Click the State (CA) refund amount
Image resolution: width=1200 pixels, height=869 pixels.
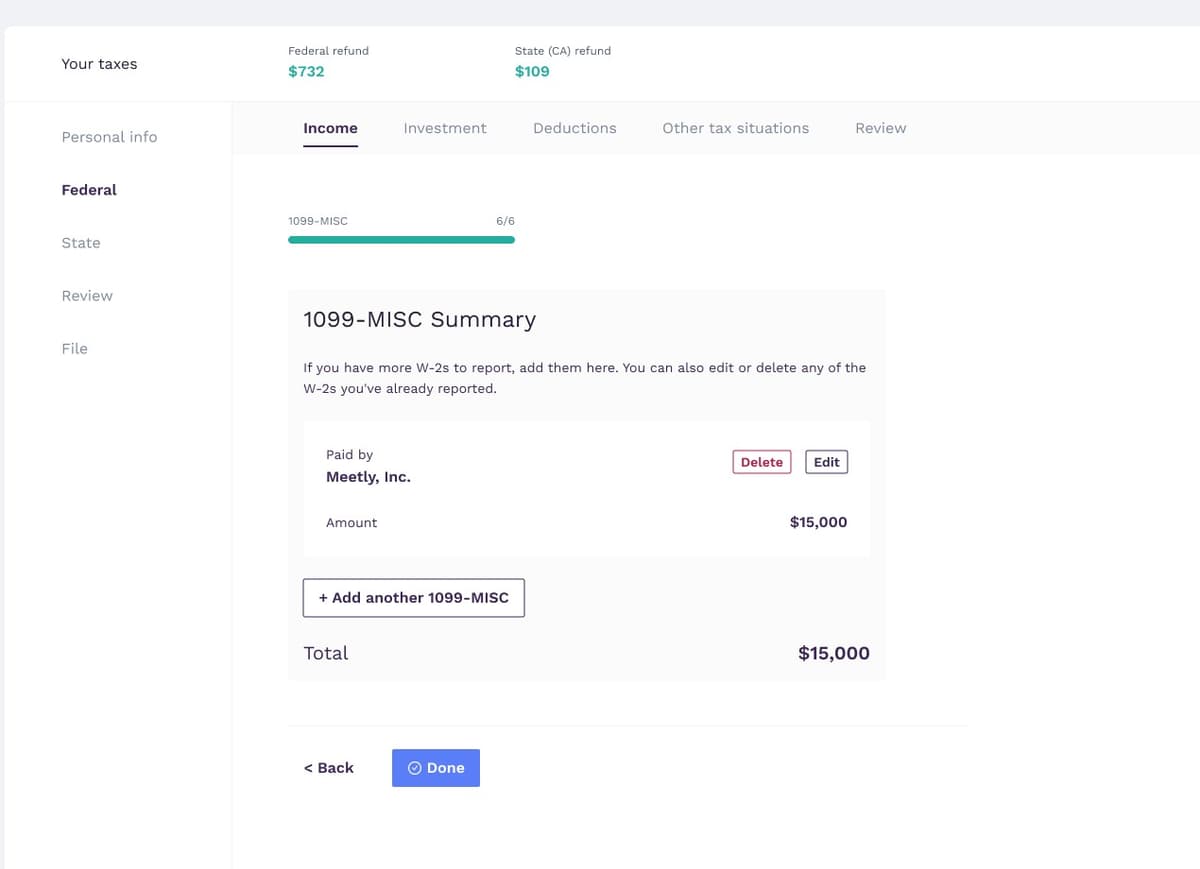click(532, 71)
